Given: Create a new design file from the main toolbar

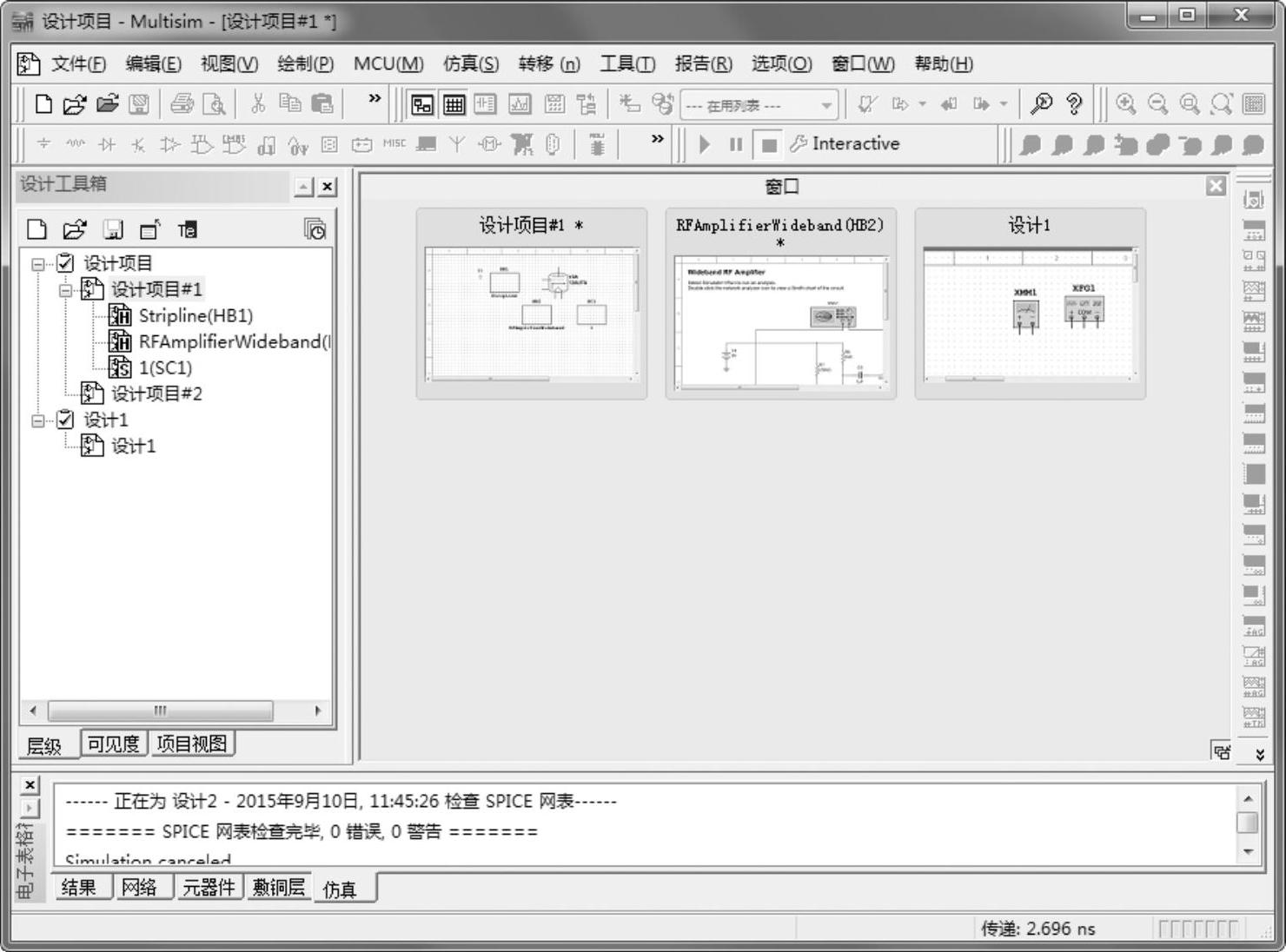Looking at the screenshot, I should click(x=43, y=105).
